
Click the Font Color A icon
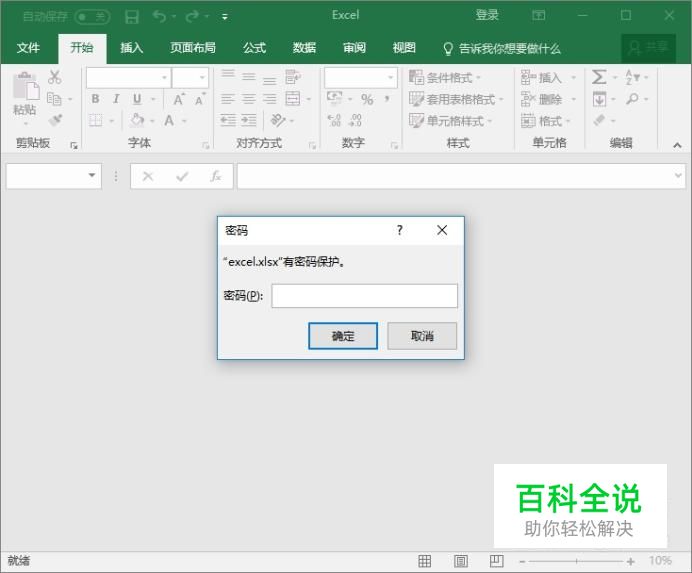click(169, 120)
